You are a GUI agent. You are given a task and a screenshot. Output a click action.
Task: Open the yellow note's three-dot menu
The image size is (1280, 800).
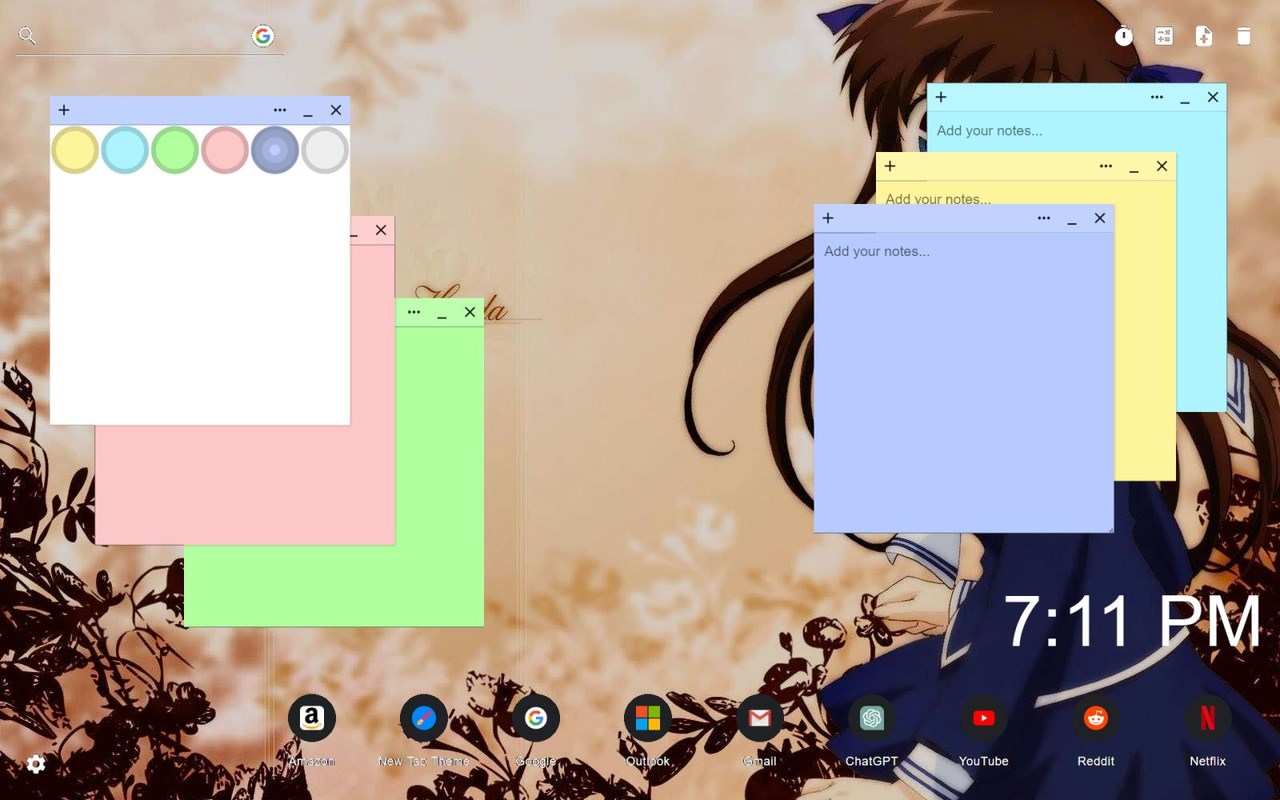(x=1106, y=166)
